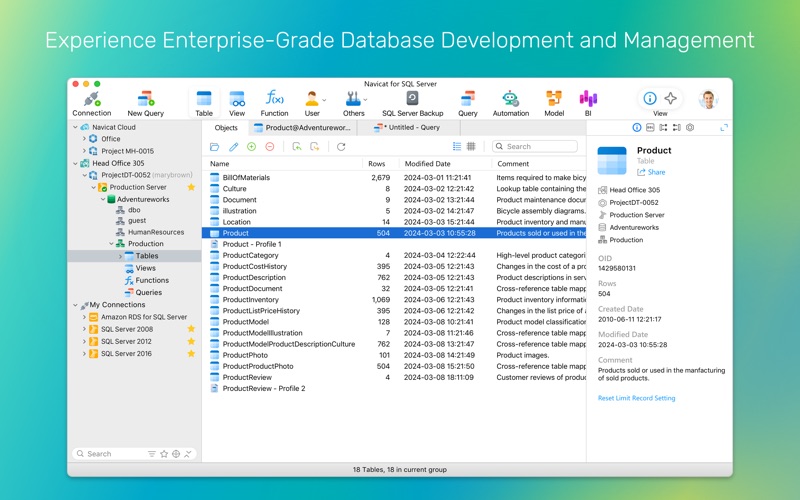Sort the list by the Modified Date column header
The image size is (800, 500).
coord(444,164)
